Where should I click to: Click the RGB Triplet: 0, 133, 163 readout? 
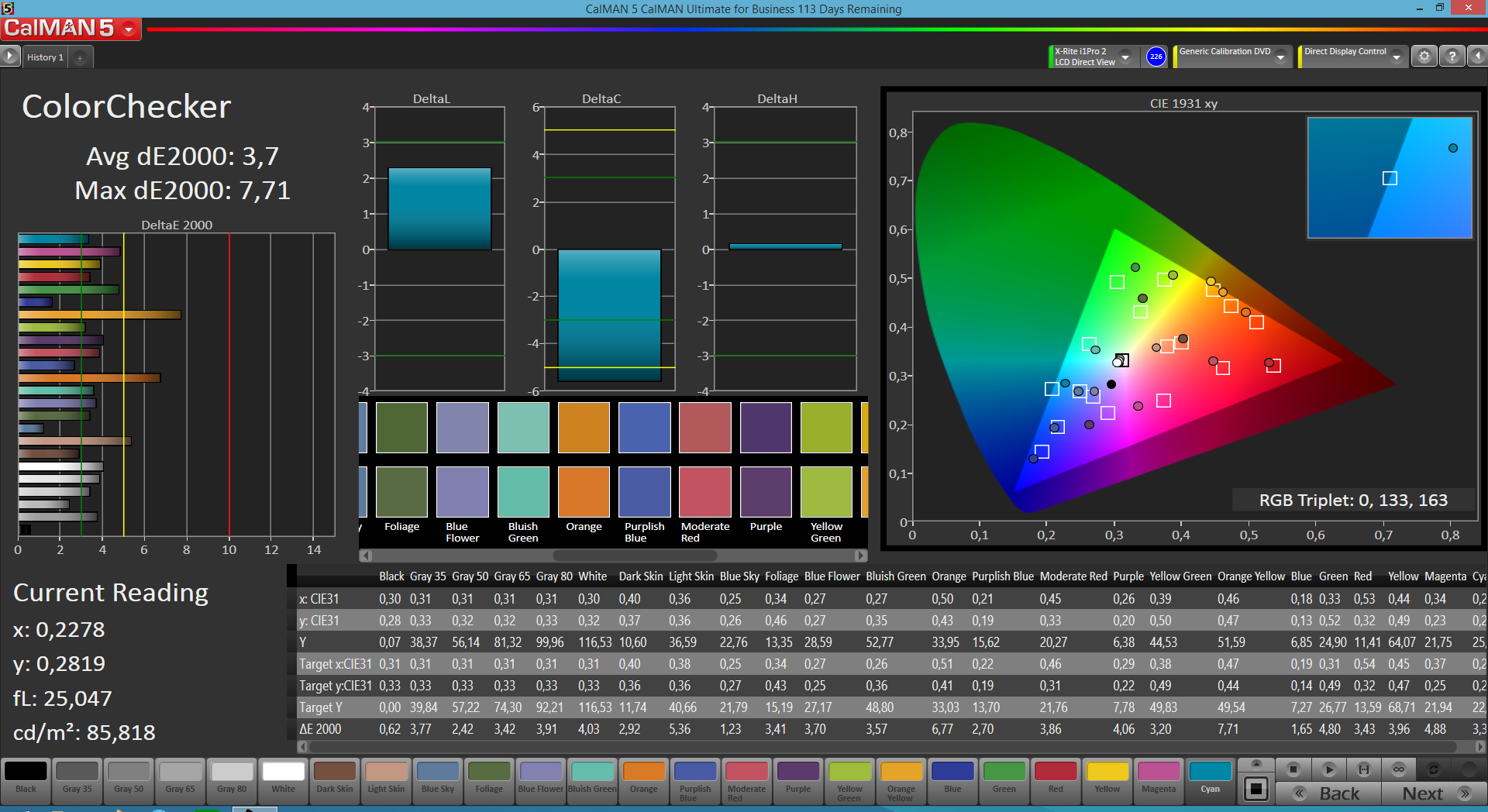pos(1353,501)
